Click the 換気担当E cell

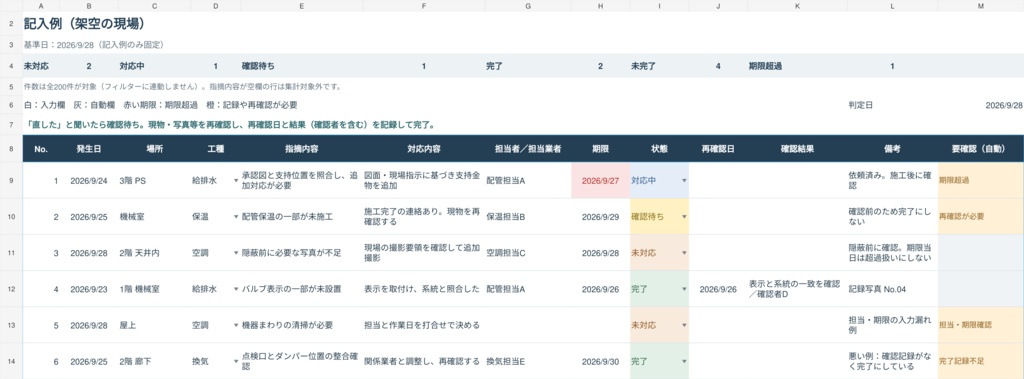point(528,361)
